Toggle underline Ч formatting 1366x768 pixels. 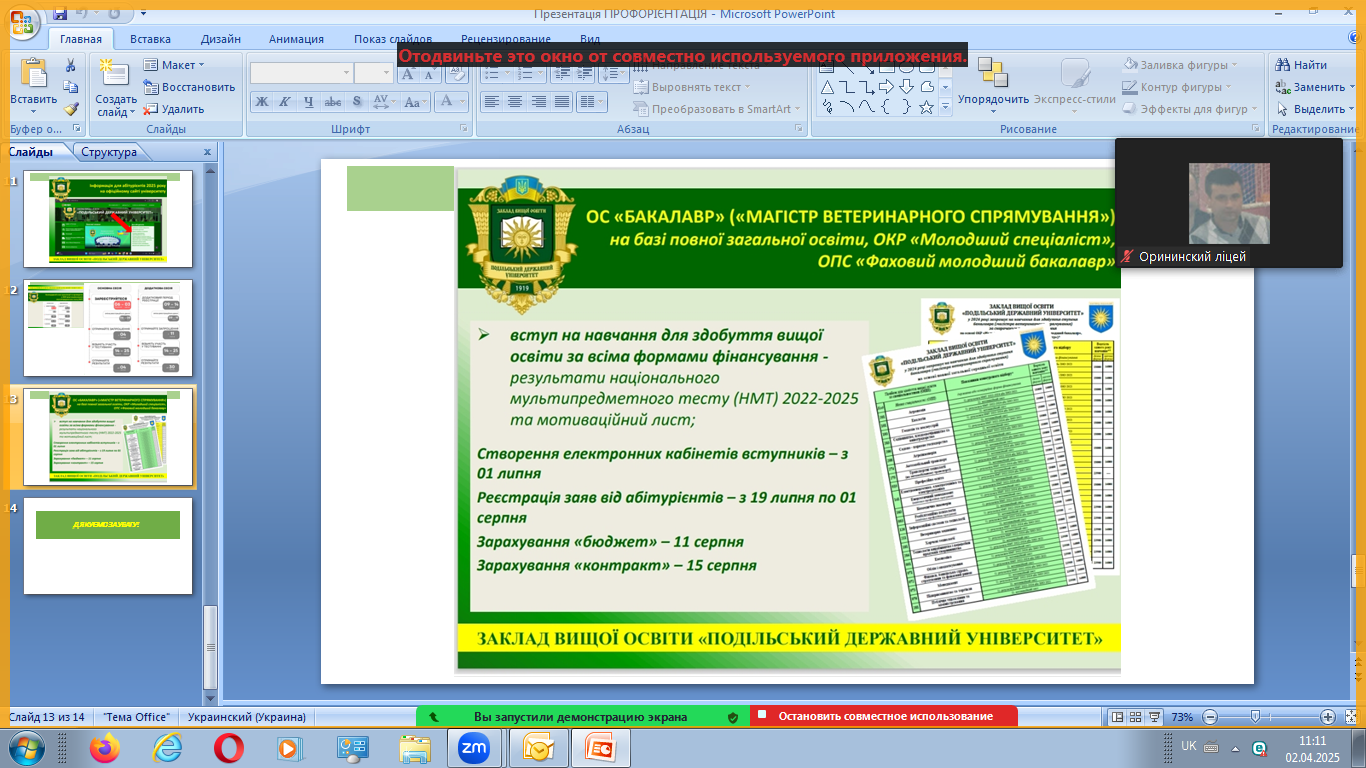click(x=309, y=102)
